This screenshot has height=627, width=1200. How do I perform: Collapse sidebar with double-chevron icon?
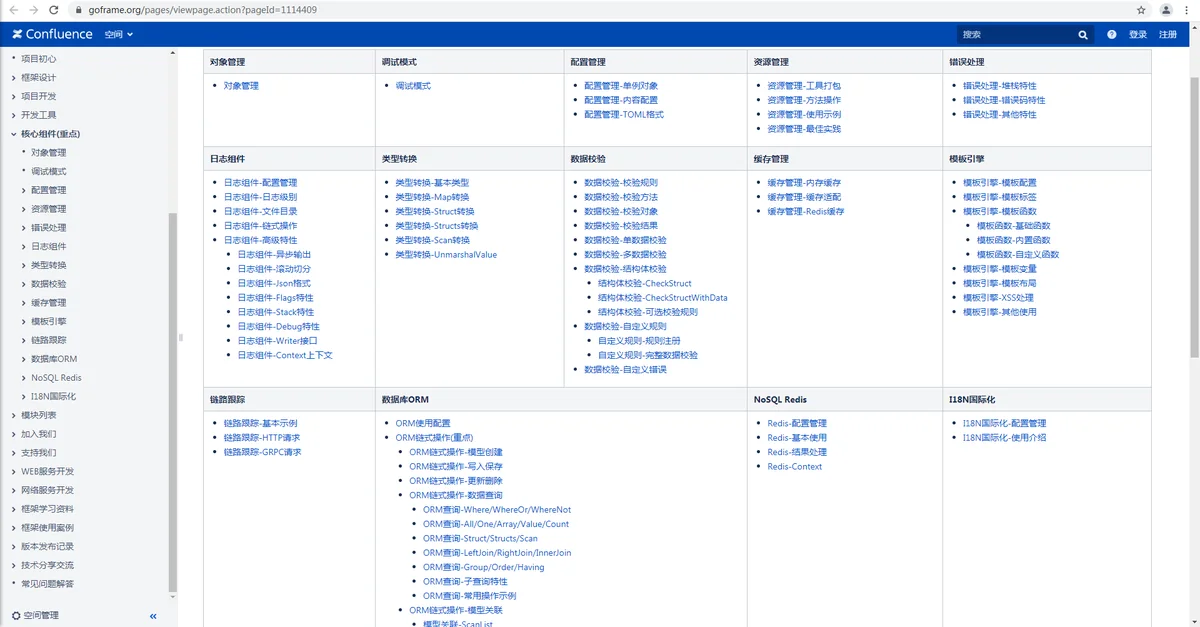click(x=153, y=616)
